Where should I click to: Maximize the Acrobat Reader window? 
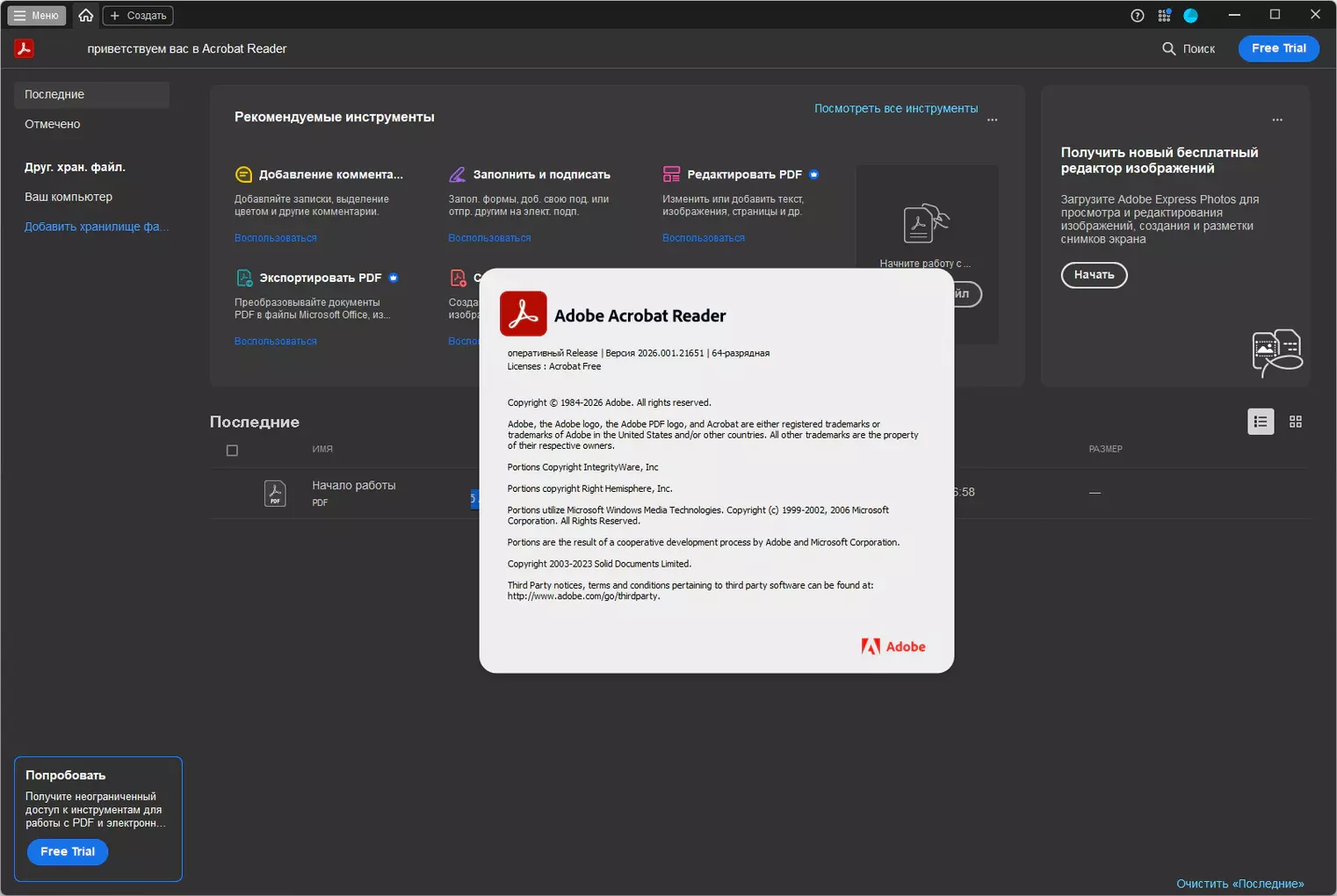[1275, 15]
